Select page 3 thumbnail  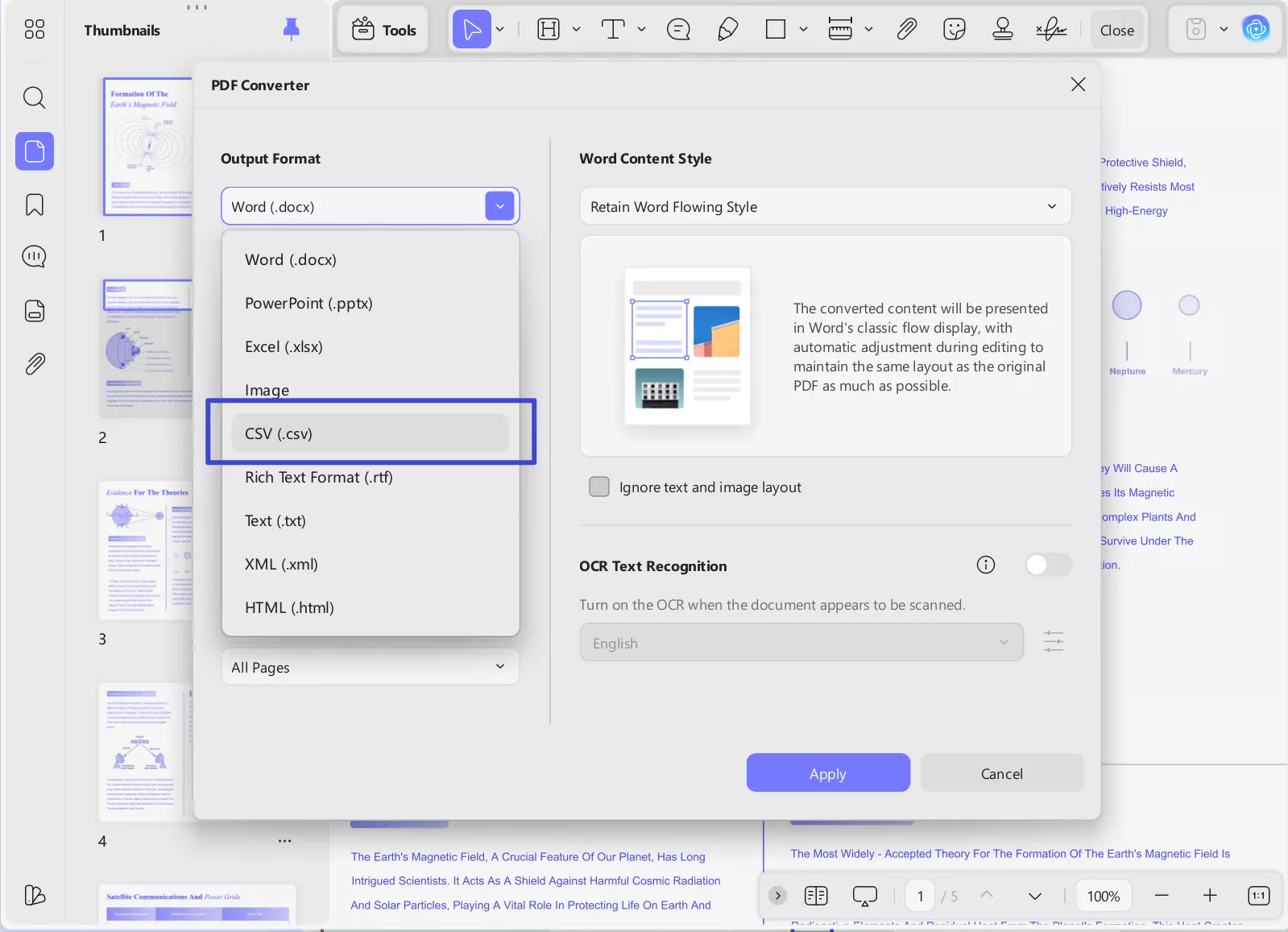point(147,550)
